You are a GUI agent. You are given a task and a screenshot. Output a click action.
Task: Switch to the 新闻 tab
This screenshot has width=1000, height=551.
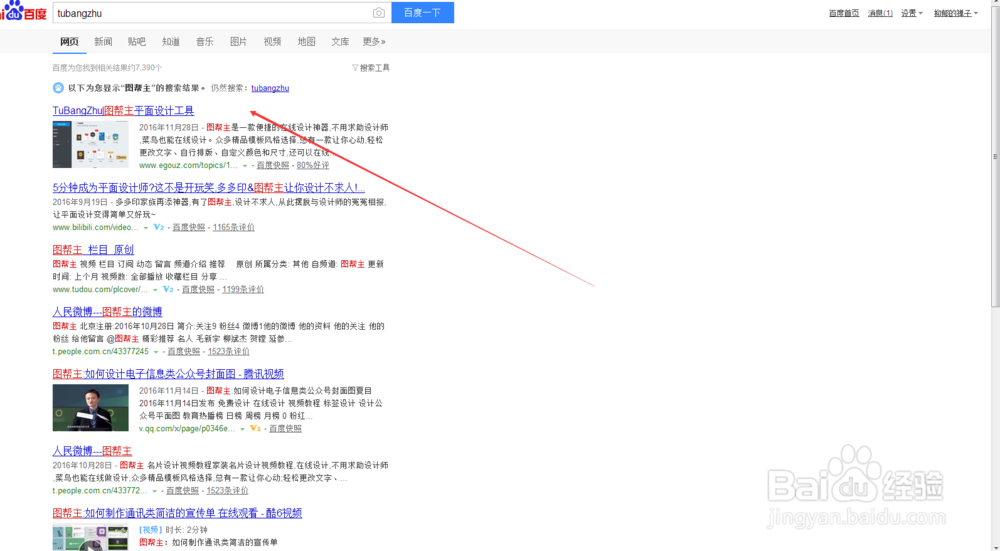click(x=103, y=41)
